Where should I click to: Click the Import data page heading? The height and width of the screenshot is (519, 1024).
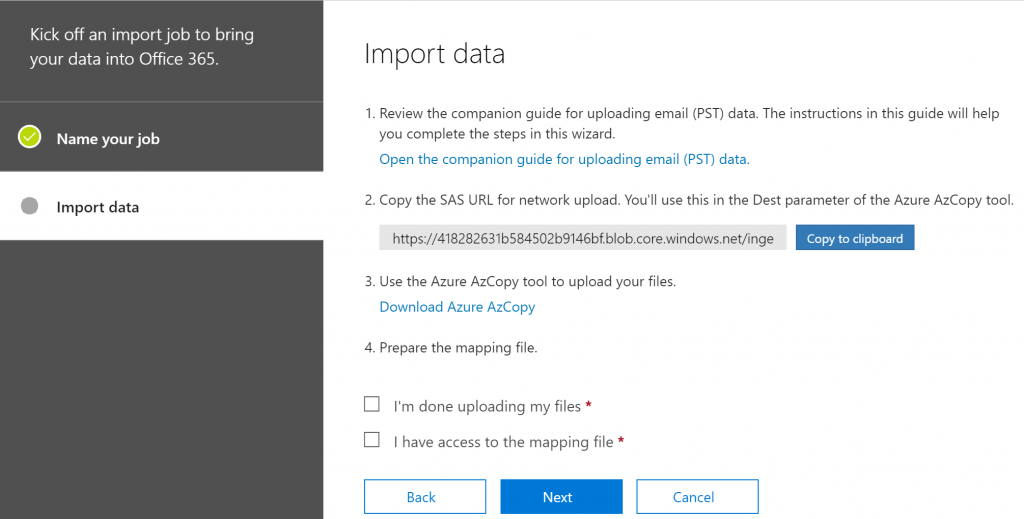434,54
